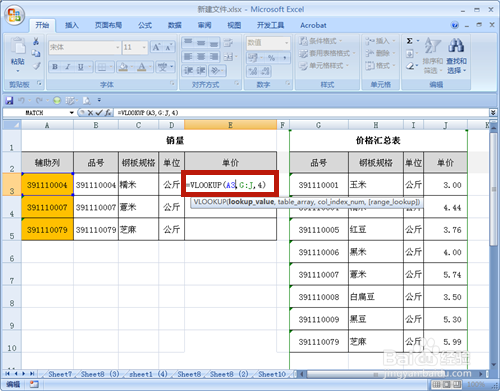Open the Name Box MATCH dropdown arrow

click(71, 113)
